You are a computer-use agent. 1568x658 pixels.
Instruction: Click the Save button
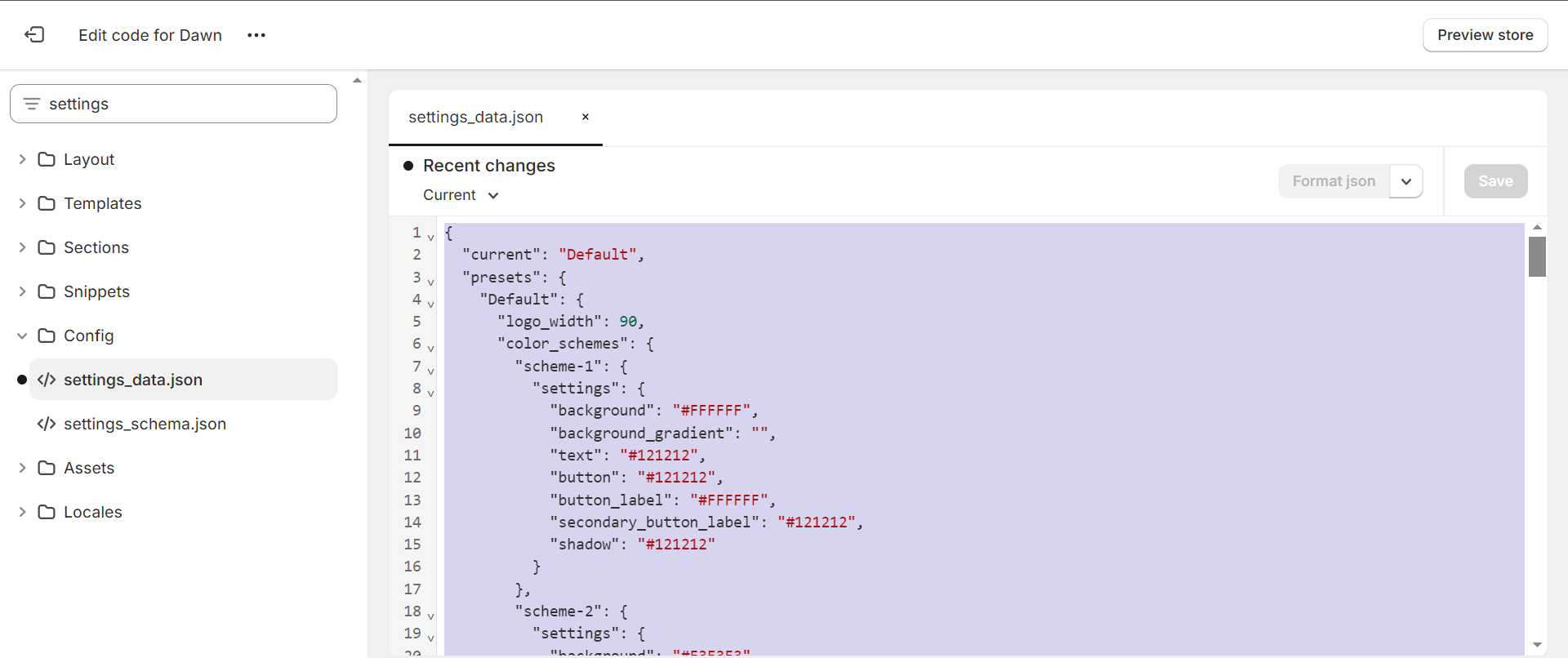pyautogui.click(x=1495, y=181)
